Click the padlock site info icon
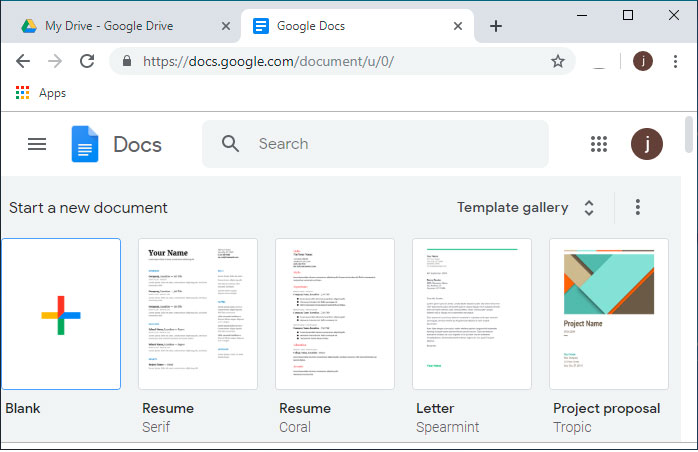 127,61
